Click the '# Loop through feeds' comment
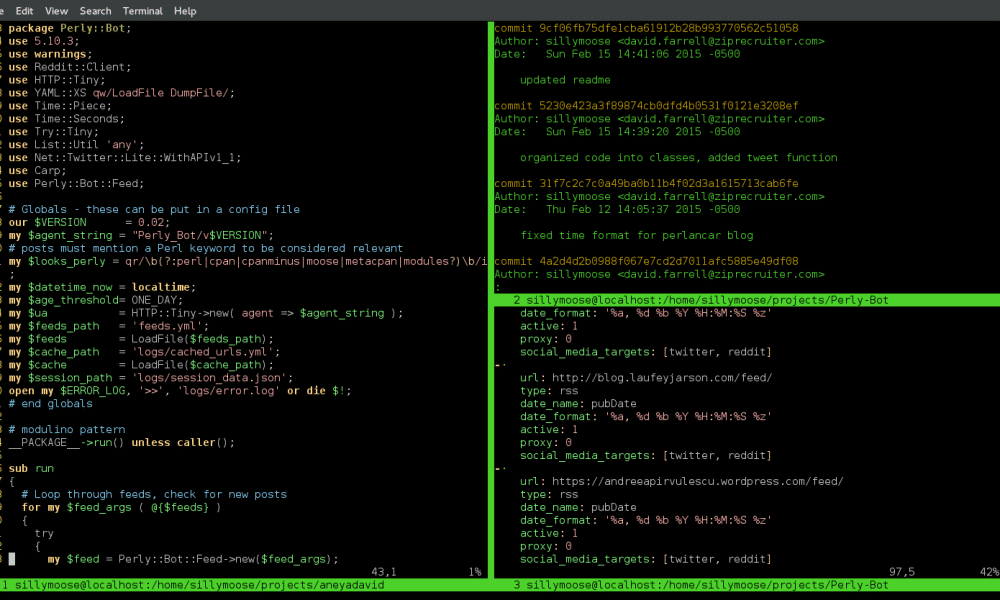1000x600 pixels. [154, 494]
